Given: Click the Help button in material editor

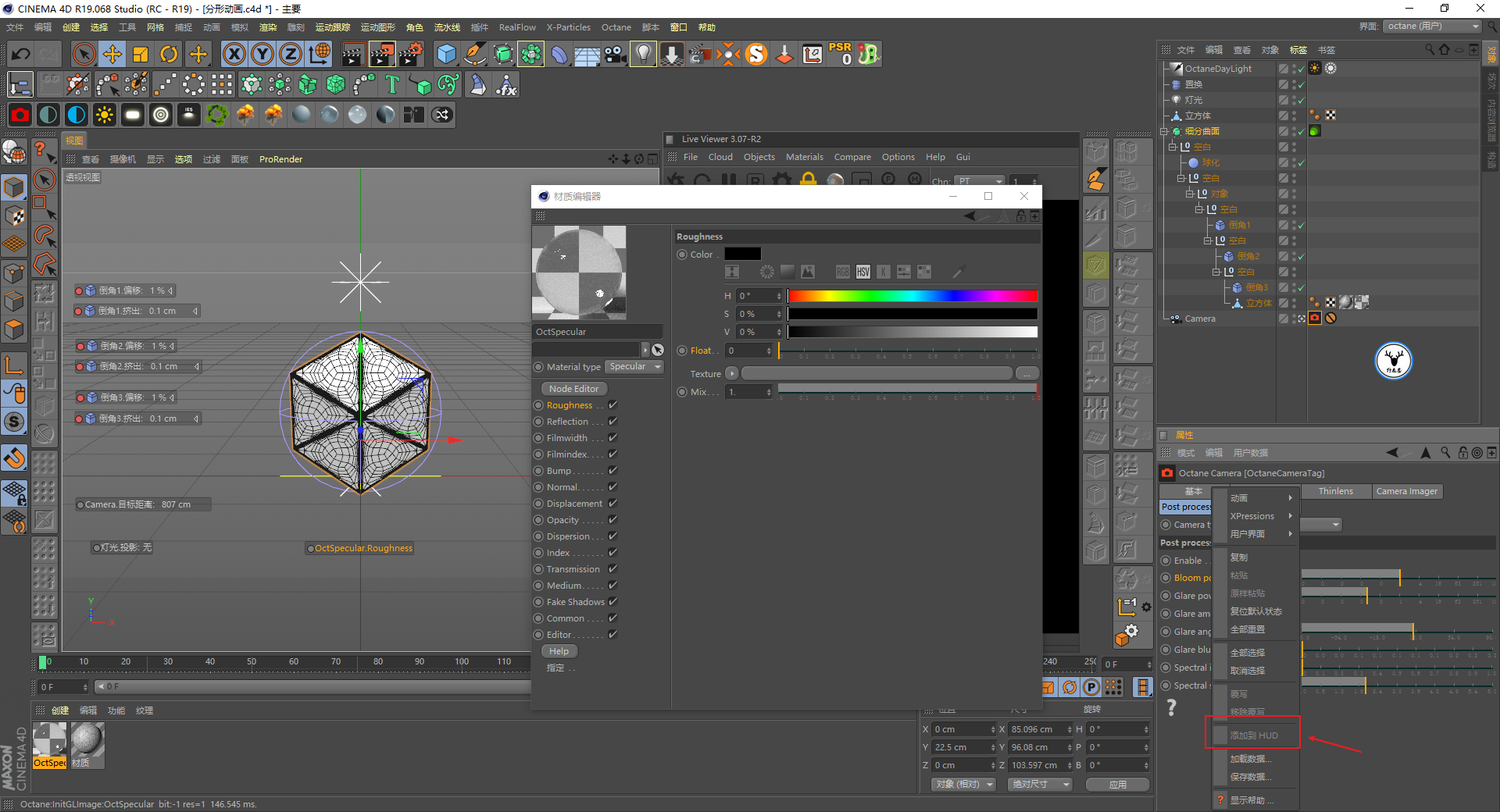Looking at the screenshot, I should click(559, 651).
